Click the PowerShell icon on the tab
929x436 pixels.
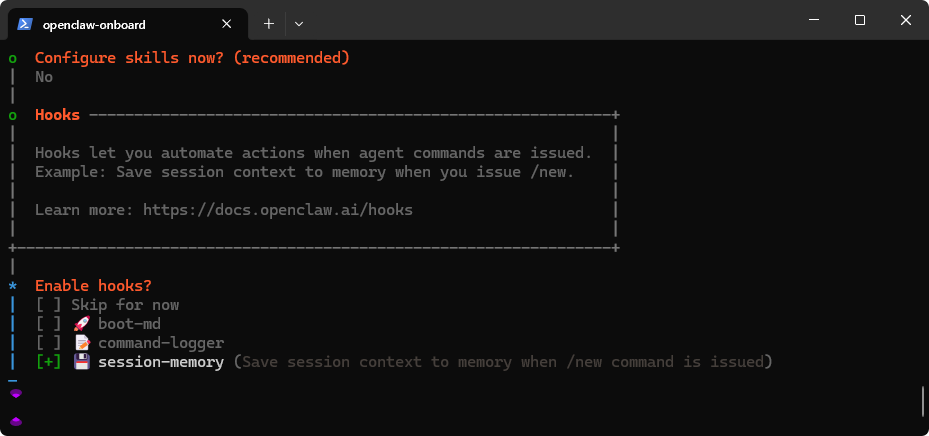click(24, 22)
